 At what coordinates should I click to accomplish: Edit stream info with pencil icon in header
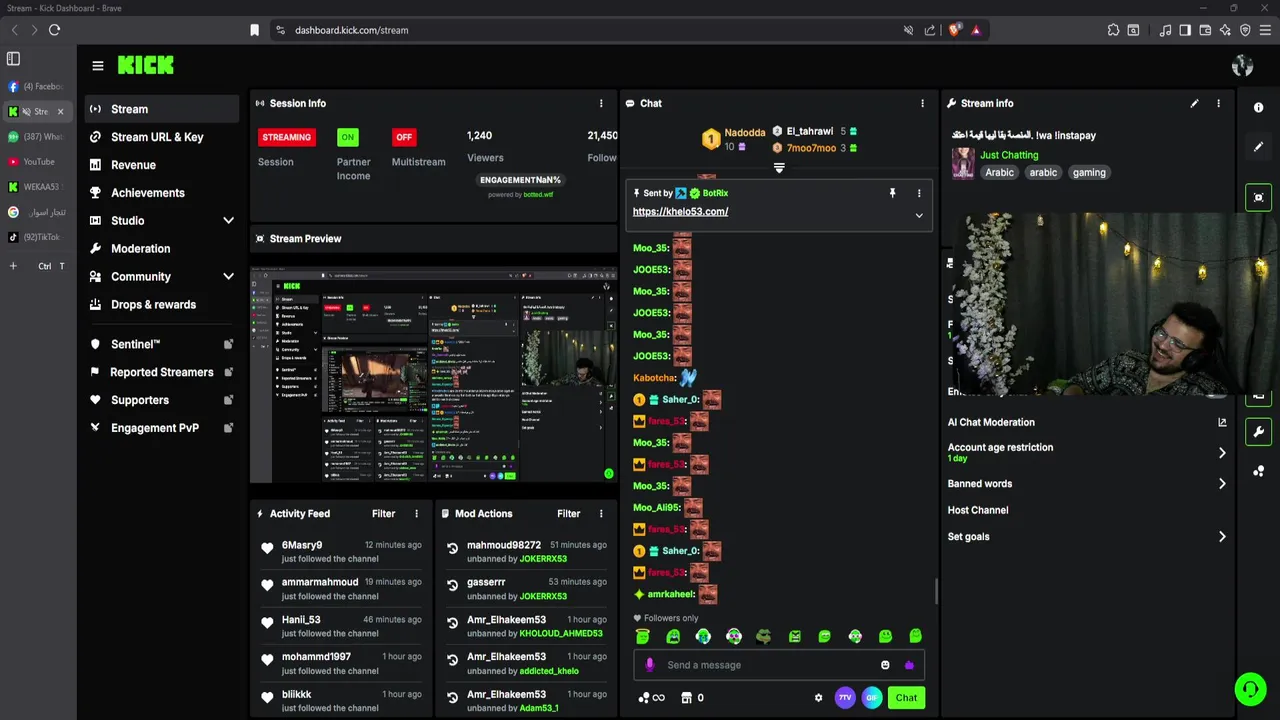click(1194, 103)
